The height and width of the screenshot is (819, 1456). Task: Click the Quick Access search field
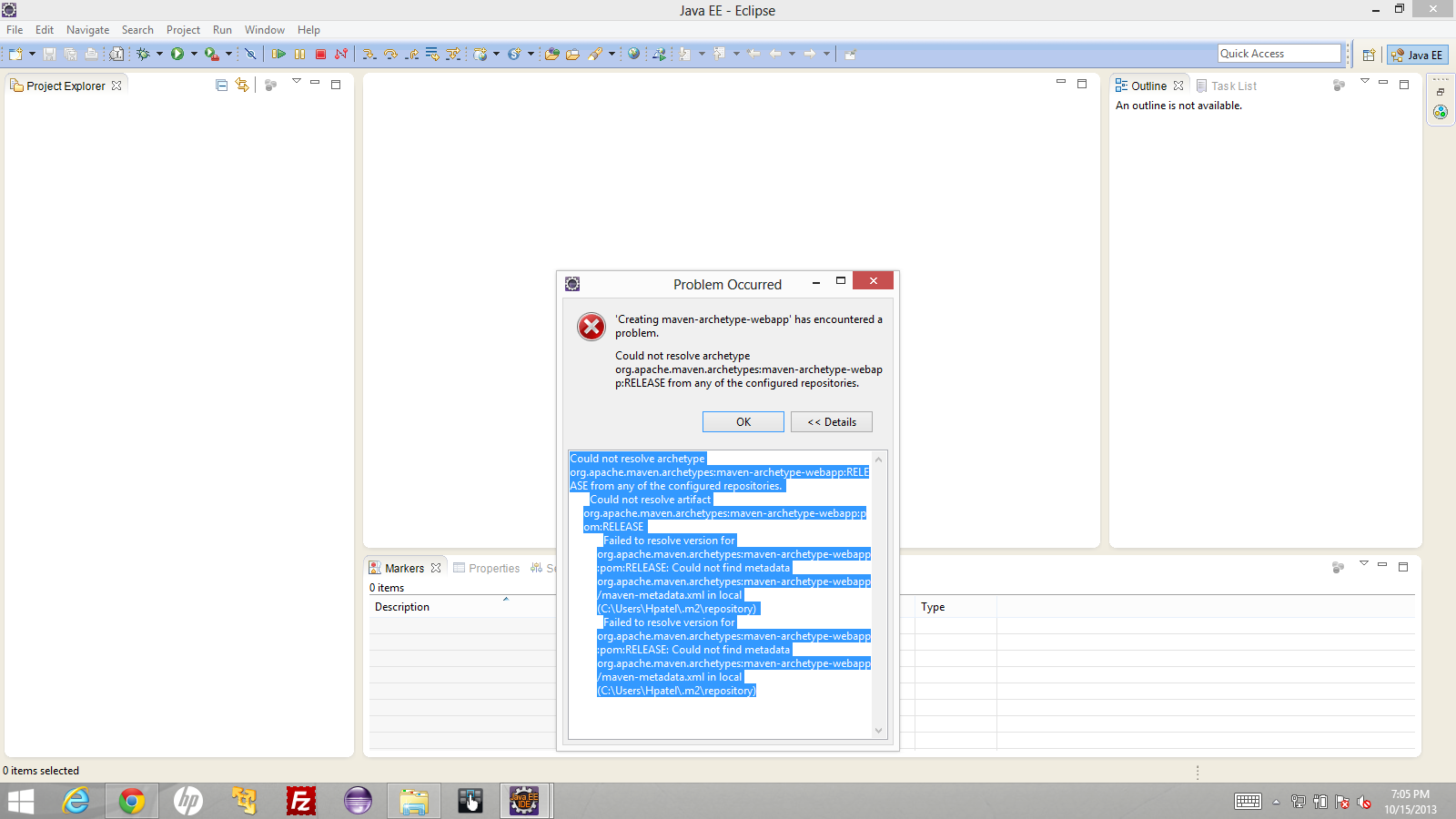[x=1279, y=54]
